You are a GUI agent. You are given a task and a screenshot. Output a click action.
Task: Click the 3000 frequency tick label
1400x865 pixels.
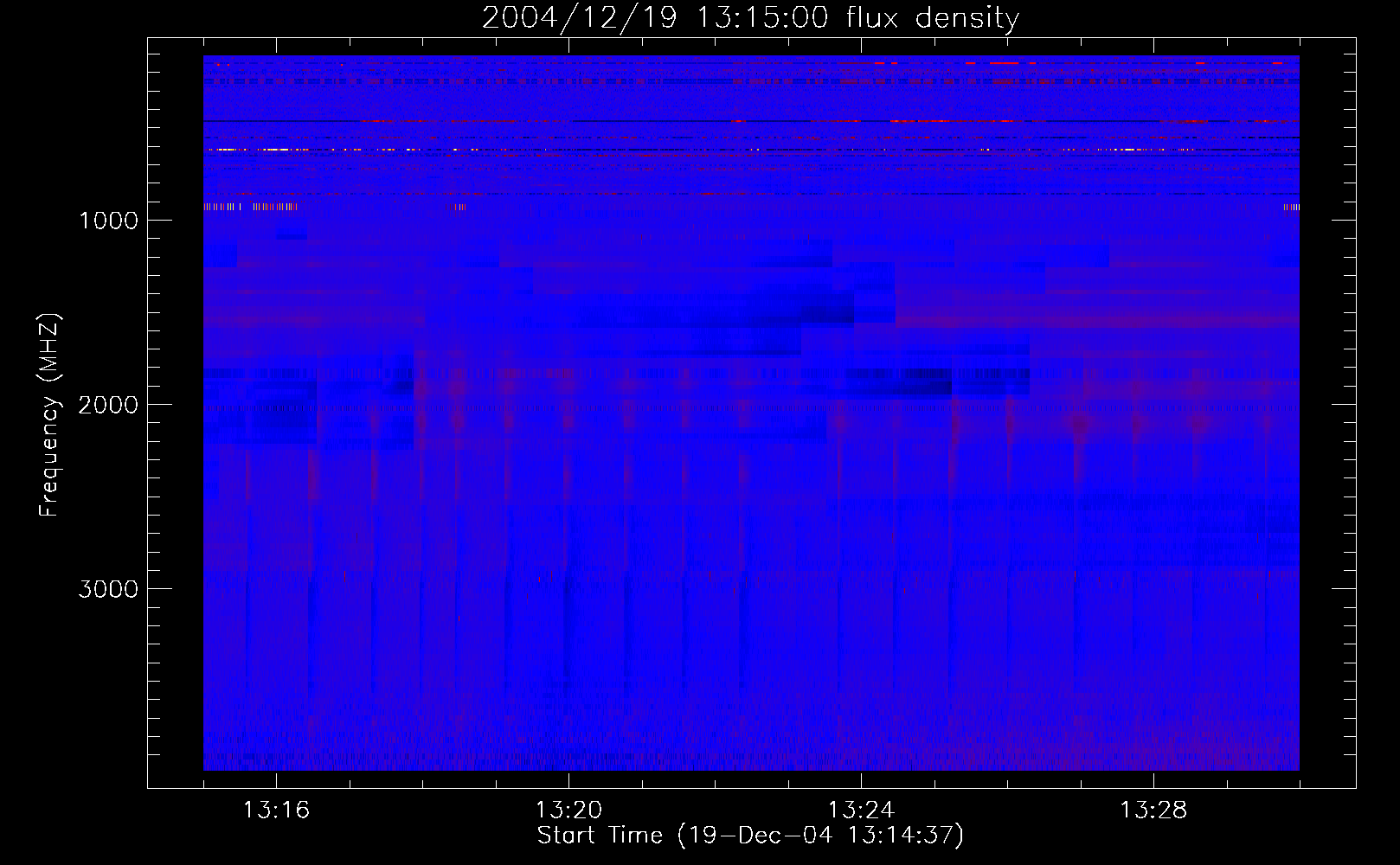click(x=108, y=589)
